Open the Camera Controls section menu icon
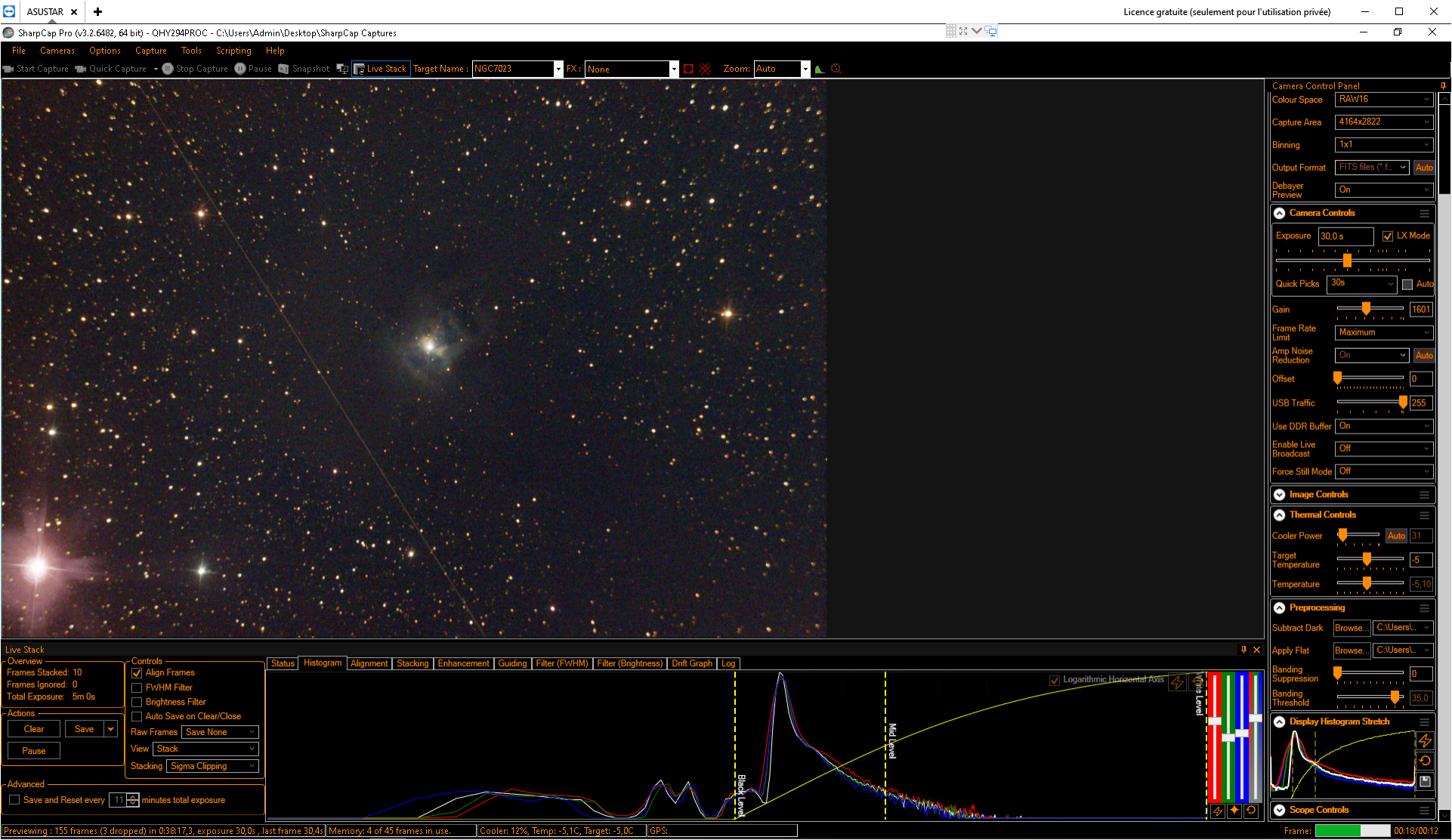This screenshot has width=1452, height=840. (x=1424, y=214)
